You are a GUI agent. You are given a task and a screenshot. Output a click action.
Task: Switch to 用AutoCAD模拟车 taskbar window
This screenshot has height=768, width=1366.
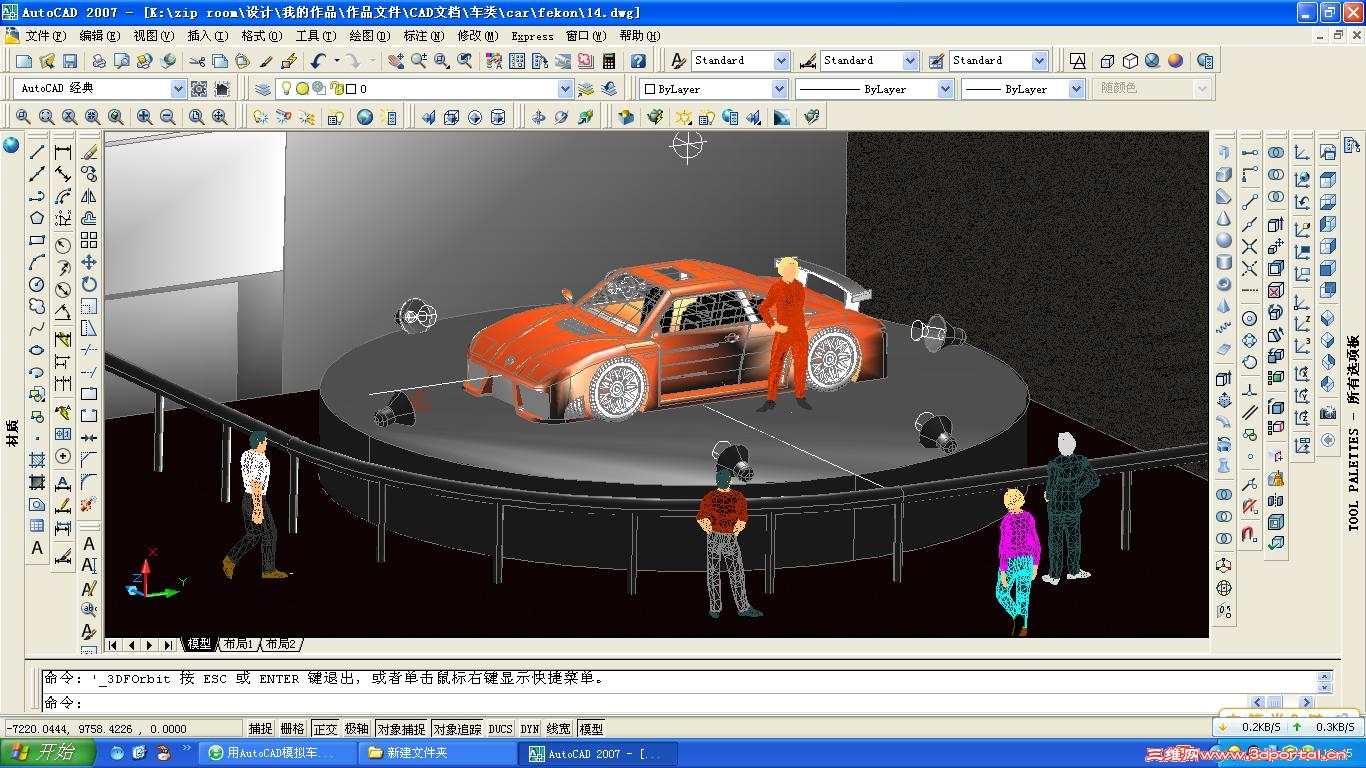pos(279,753)
